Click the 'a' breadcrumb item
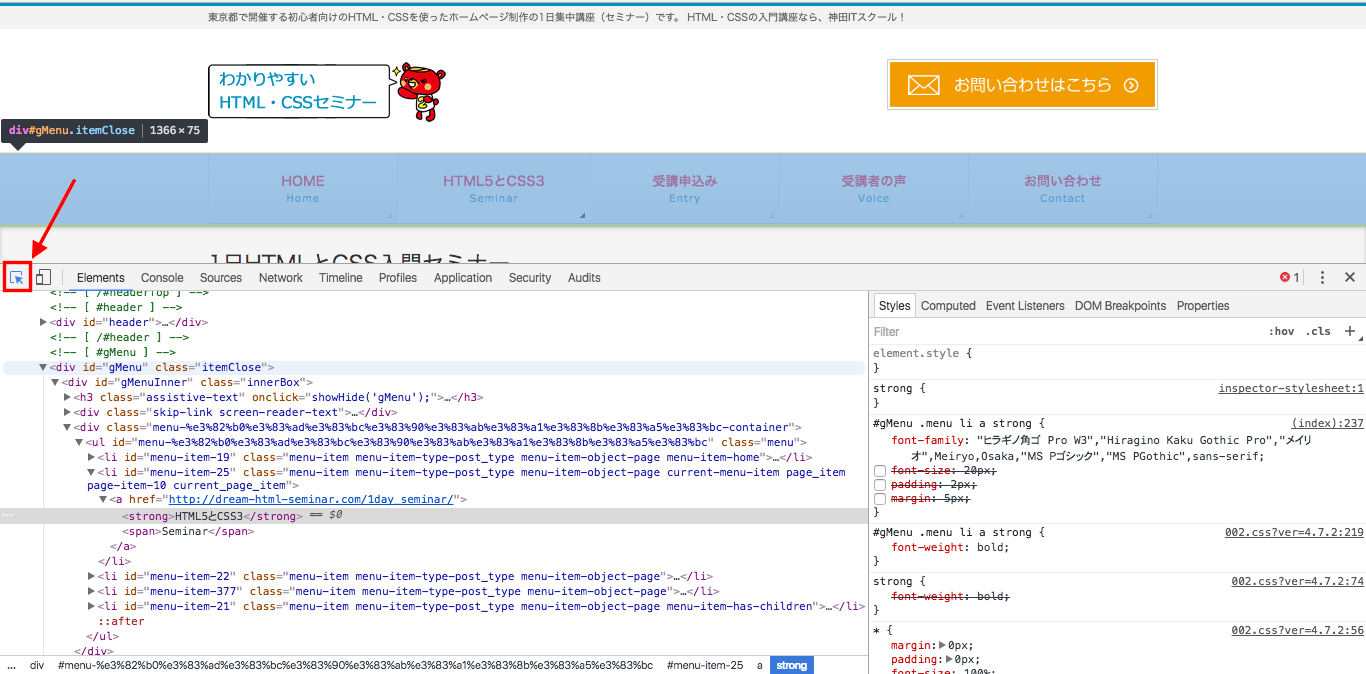This screenshot has width=1366, height=674. point(760,665)
